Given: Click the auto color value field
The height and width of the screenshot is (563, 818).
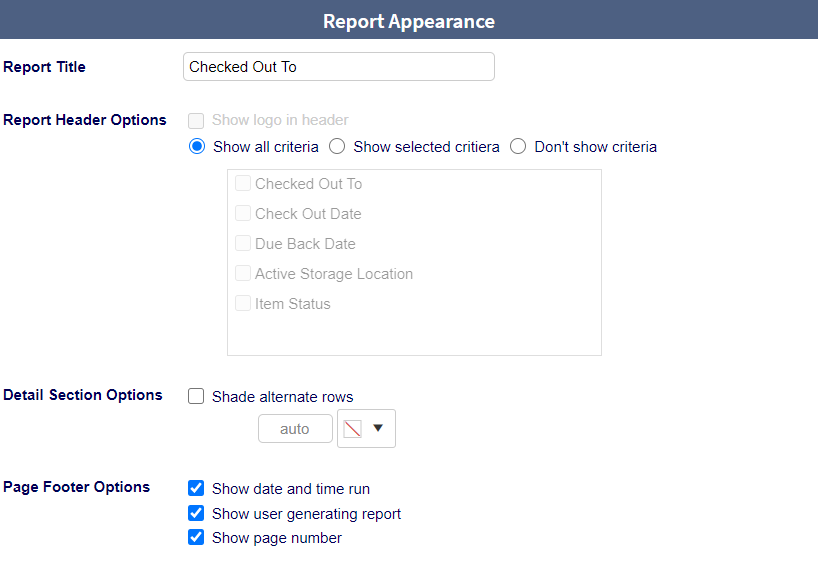Looking at the screenshot, I should point(295,428).
